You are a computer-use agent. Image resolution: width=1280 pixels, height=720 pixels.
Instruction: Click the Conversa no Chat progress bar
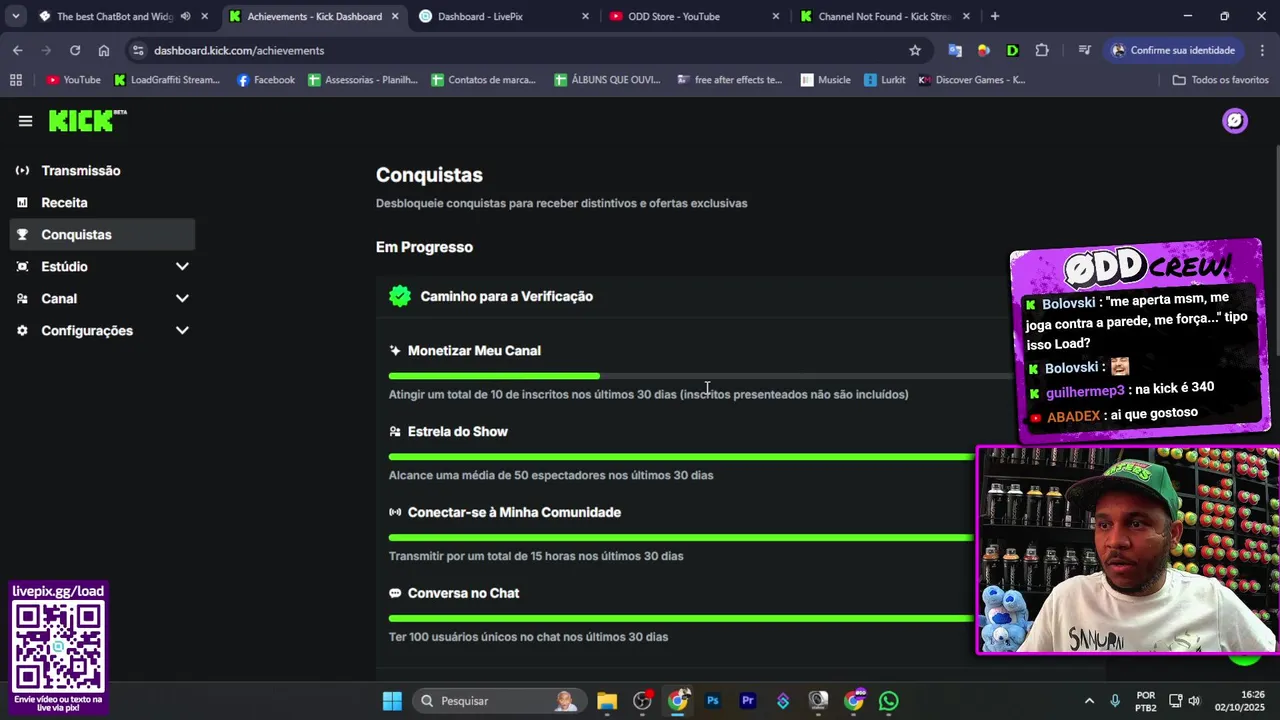(x=681, y=619)
